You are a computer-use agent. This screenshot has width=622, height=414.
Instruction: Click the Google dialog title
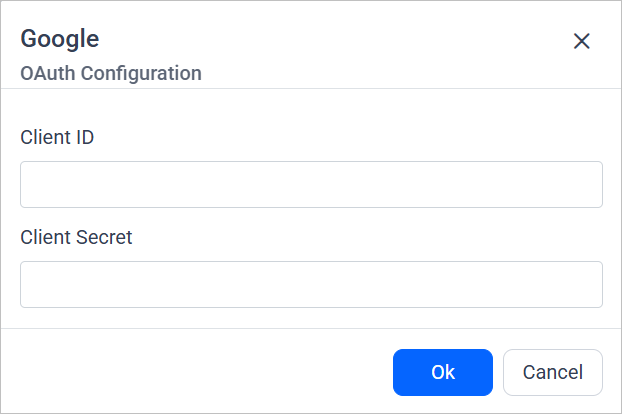point(60,39)
